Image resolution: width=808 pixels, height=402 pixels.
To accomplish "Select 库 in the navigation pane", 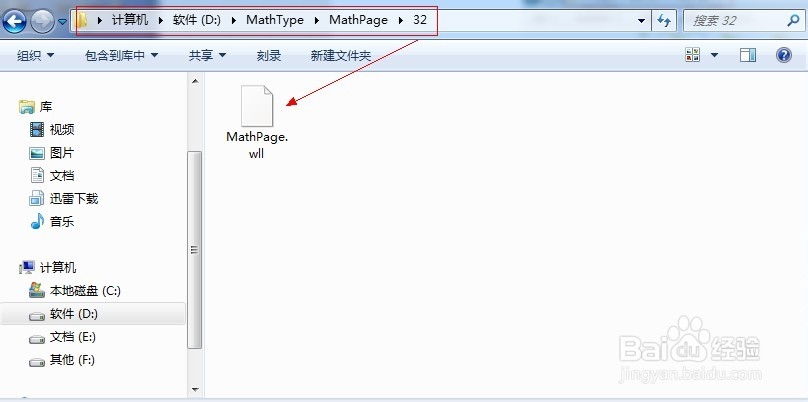I will click(46, 107).
